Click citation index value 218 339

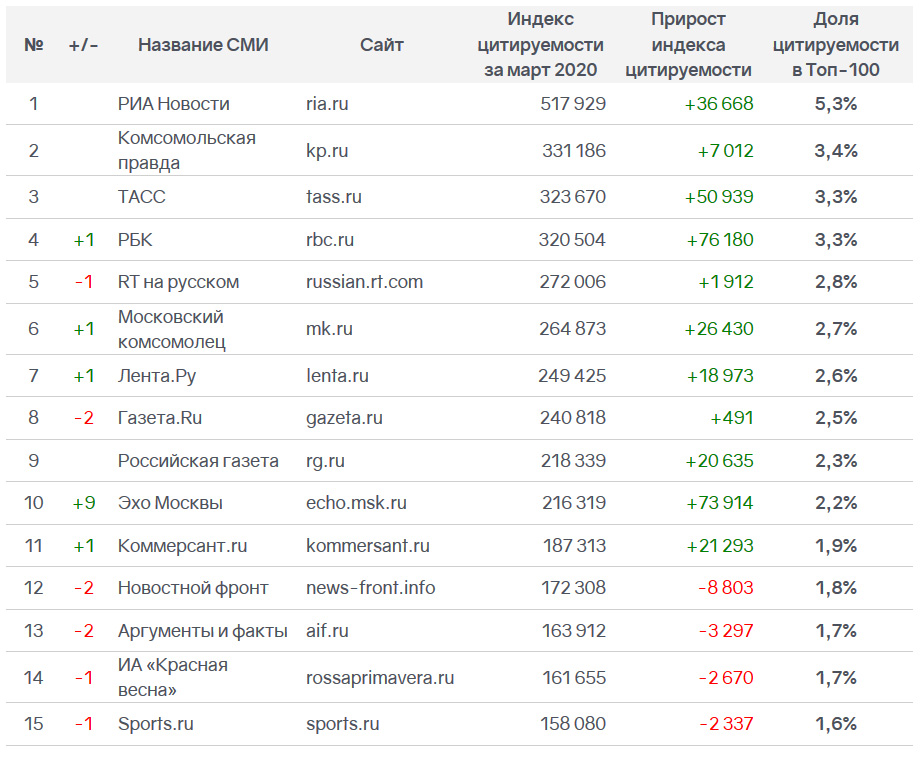pos(573,461)
